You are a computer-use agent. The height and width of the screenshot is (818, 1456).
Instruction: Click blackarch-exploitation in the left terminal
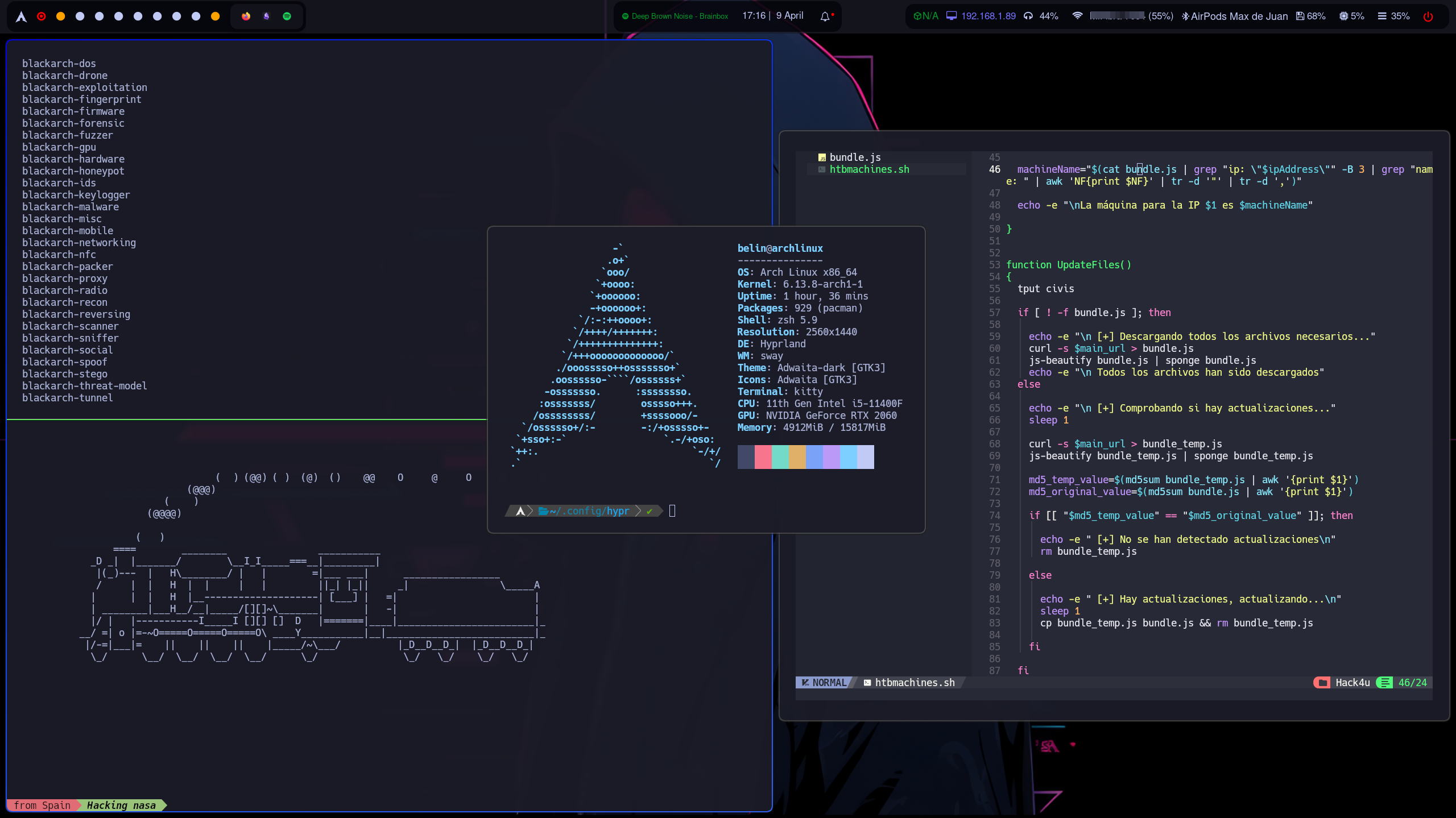click(x=85, y=88)
